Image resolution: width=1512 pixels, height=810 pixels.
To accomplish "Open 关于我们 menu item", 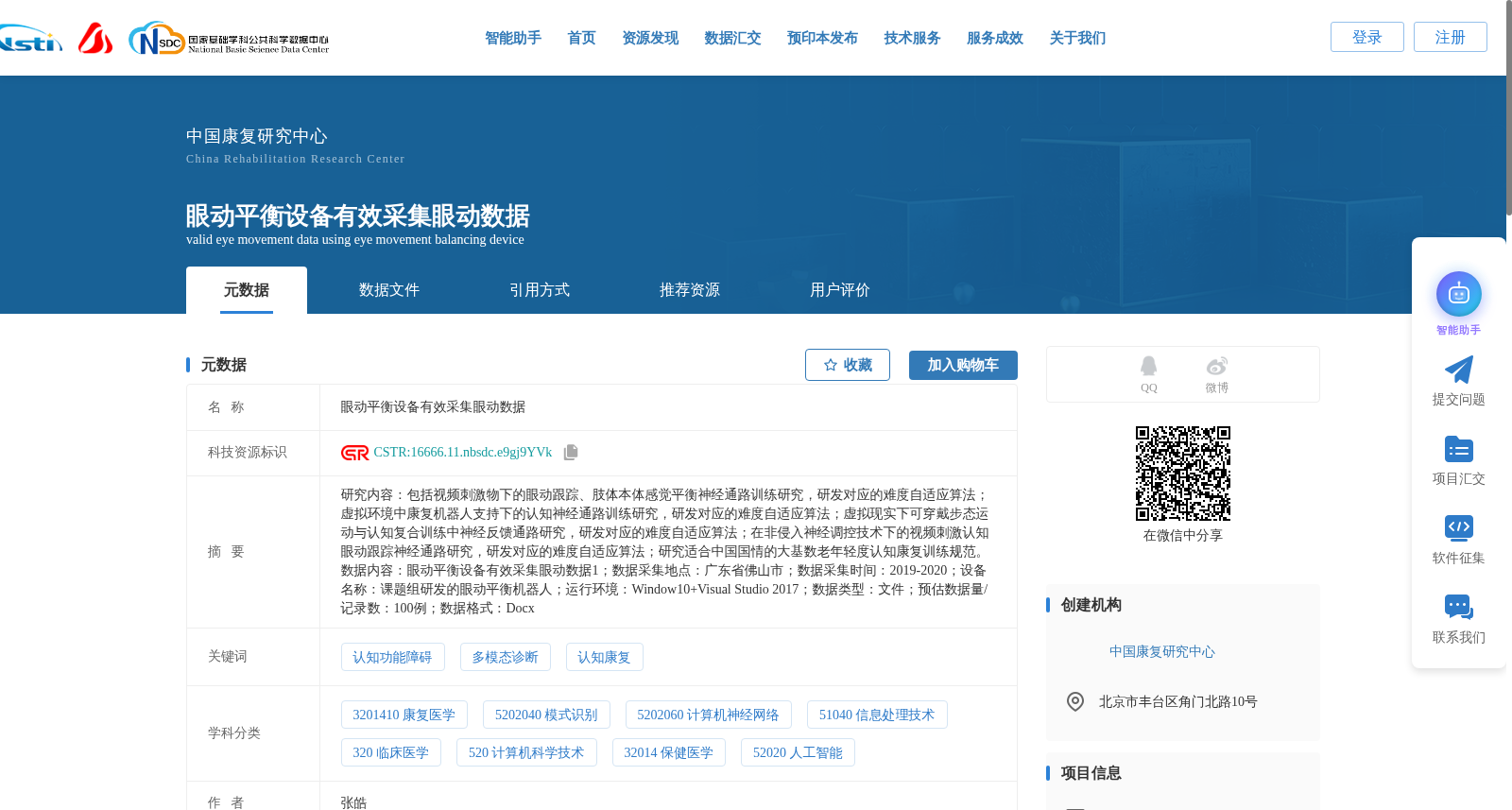I will coord(1077,38).
